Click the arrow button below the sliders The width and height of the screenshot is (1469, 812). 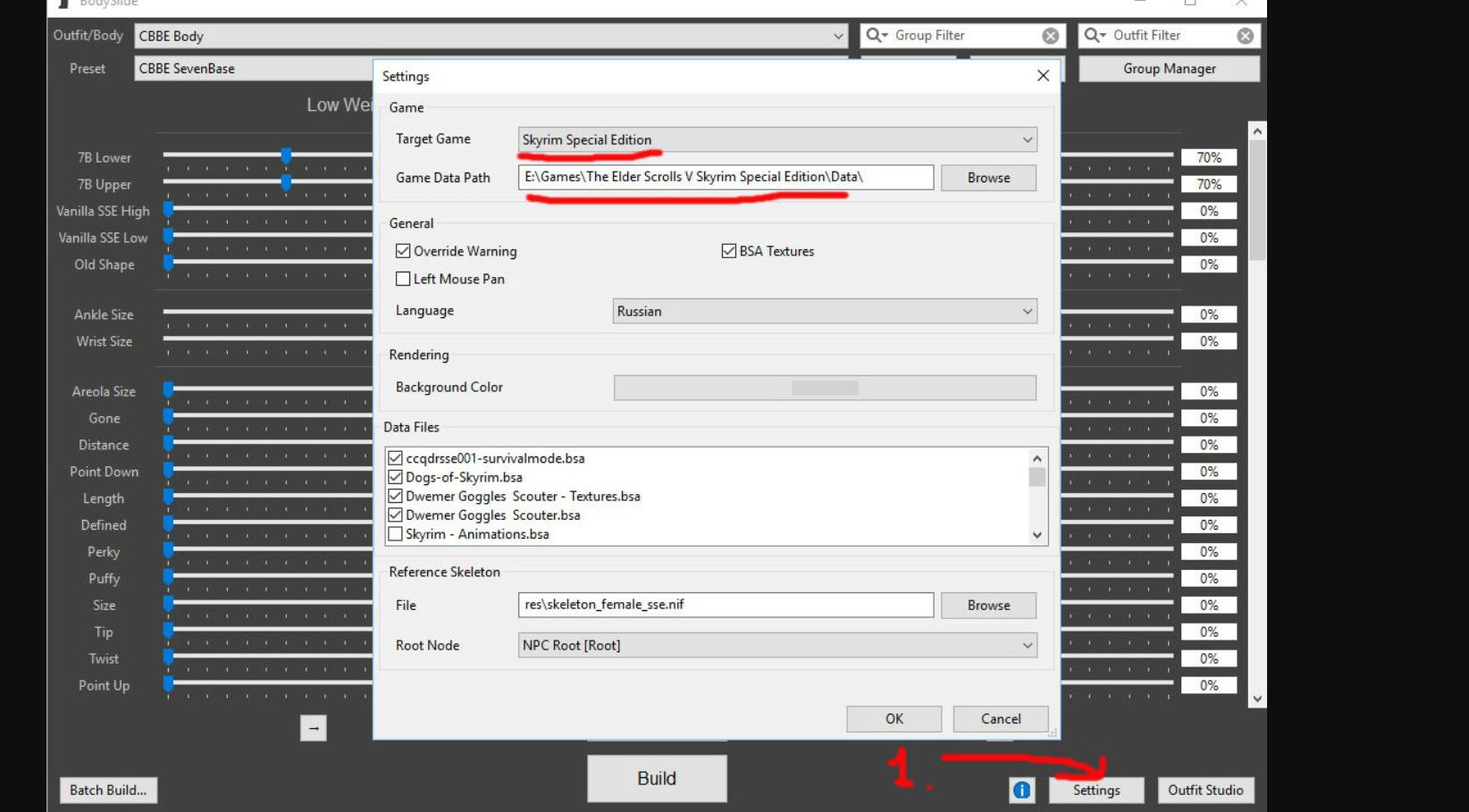point(313,728)
